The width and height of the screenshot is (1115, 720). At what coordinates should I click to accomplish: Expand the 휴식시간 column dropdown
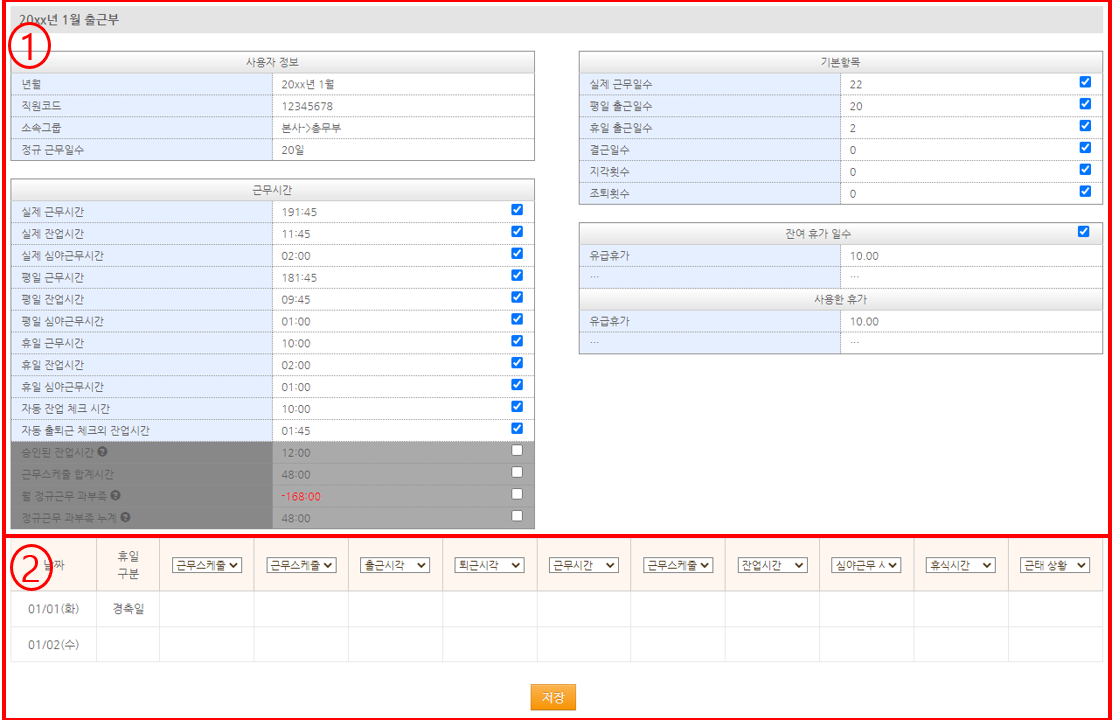(960, 565)
